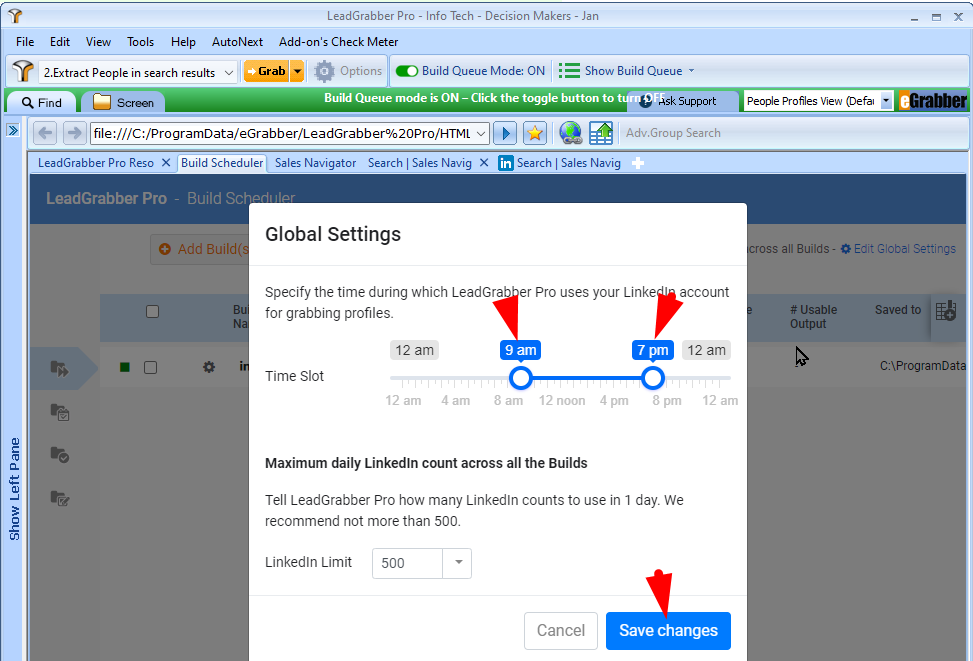Click the # Usable Output column header
The height and width of the screenshot is (661, 973).
[x=813, y=317]
